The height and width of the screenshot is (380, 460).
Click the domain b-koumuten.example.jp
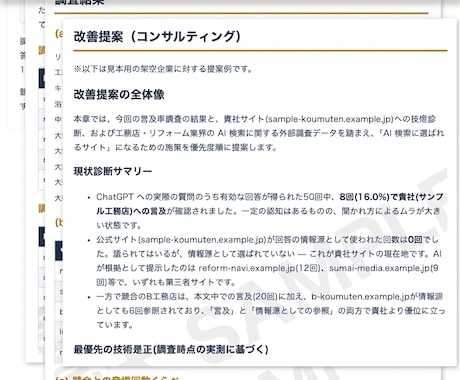pyautogui.click(x=361, y=297)
